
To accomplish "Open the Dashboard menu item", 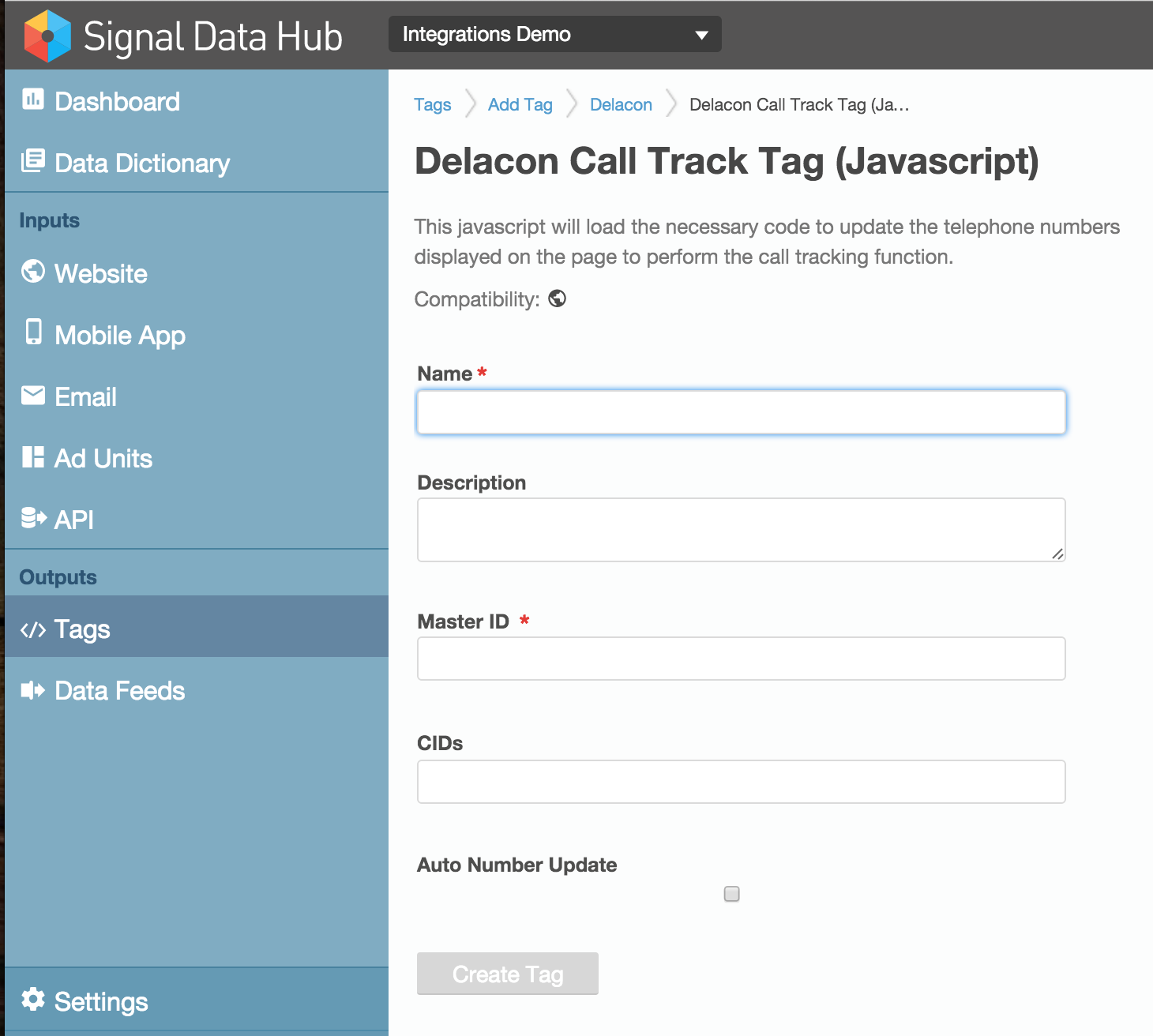I will point(197,101).
